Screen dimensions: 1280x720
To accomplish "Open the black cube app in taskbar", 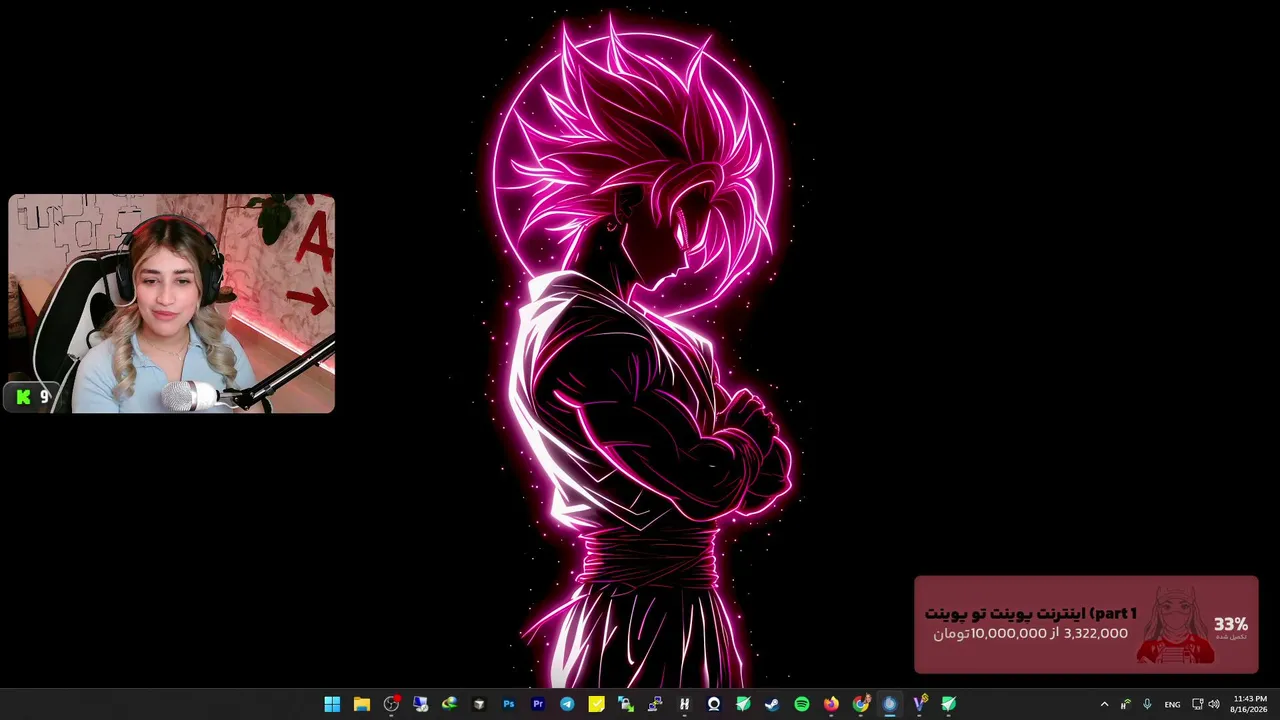I will point(479,704).
